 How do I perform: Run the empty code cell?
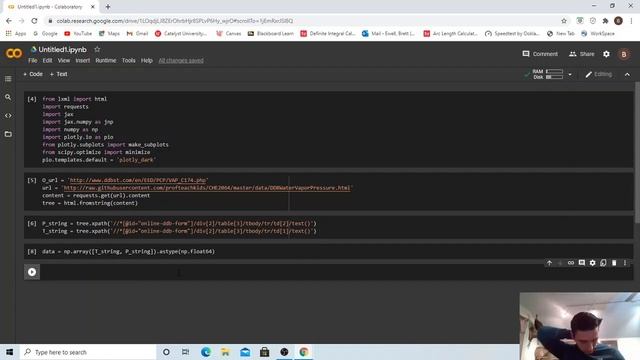point(32,272)
